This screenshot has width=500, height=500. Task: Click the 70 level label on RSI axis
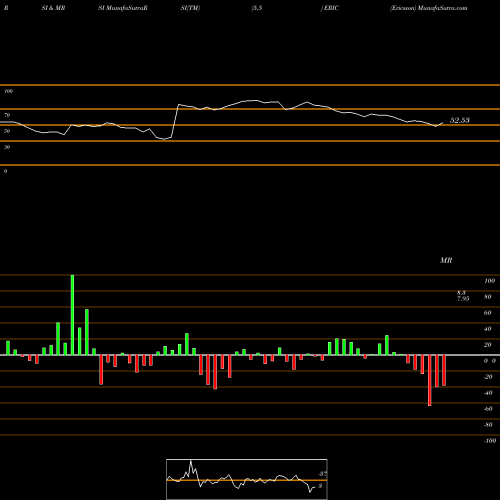pos(7,115)
